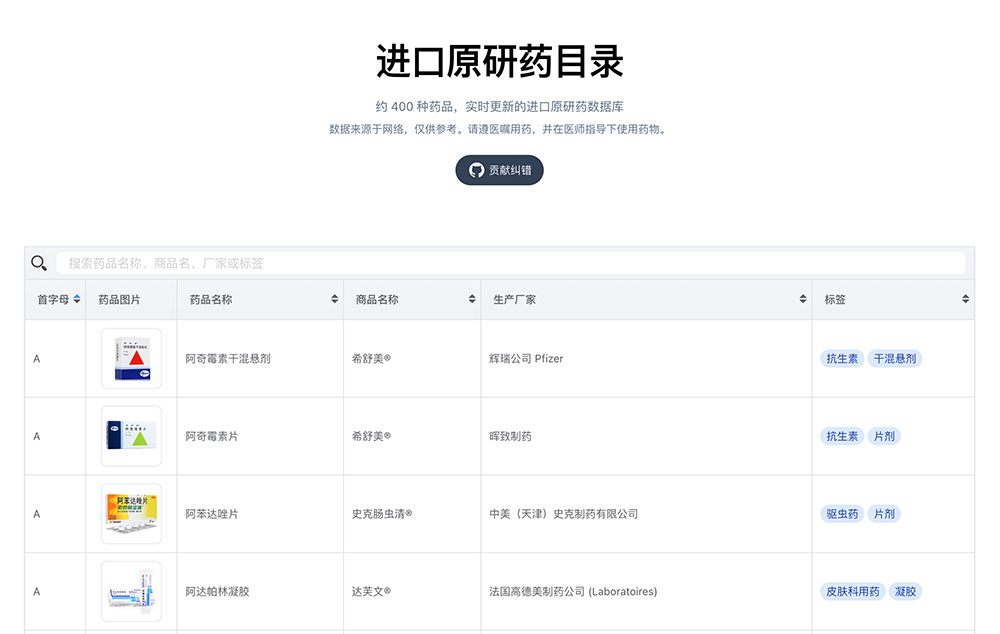The image size is (1000, 634).
Task: Click 抗生素 tag in 阿奇霉素片 row
Action: point(842,436)
